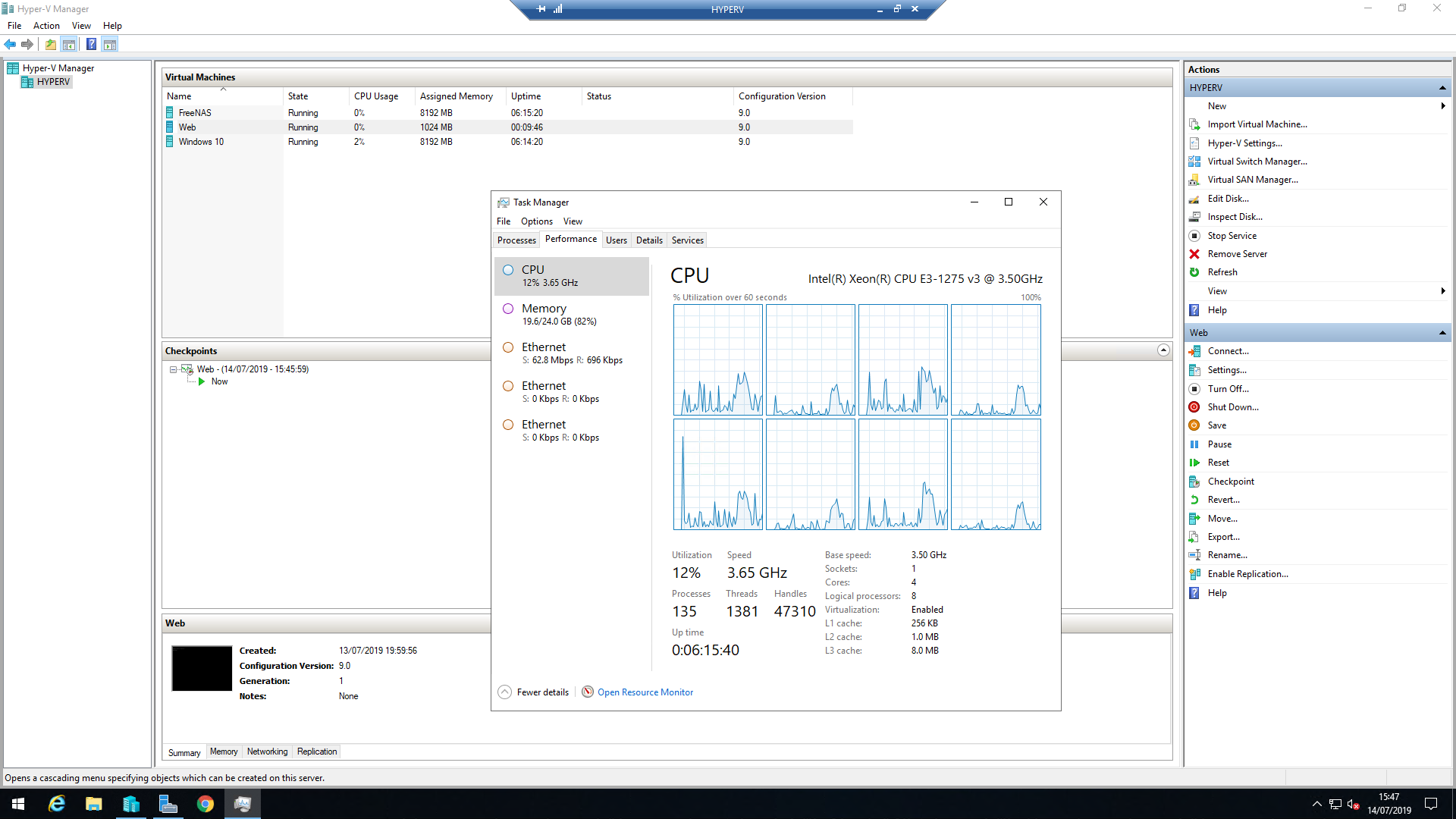Click the Forward arrow toolbar icon
The width and height of the screenshot is (1456, 819).
click(x=27, y=44)
